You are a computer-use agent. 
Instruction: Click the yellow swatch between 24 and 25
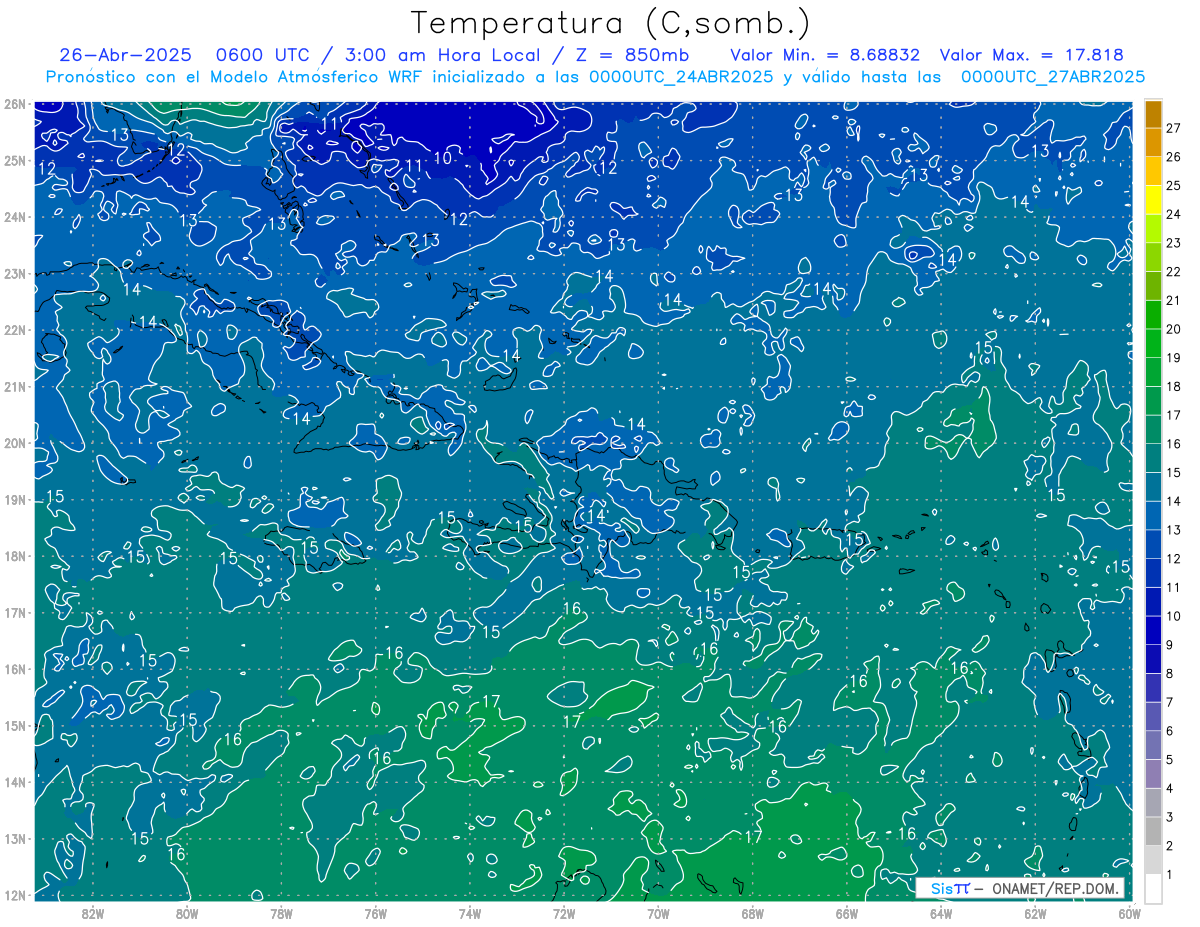click(1154, 200)
